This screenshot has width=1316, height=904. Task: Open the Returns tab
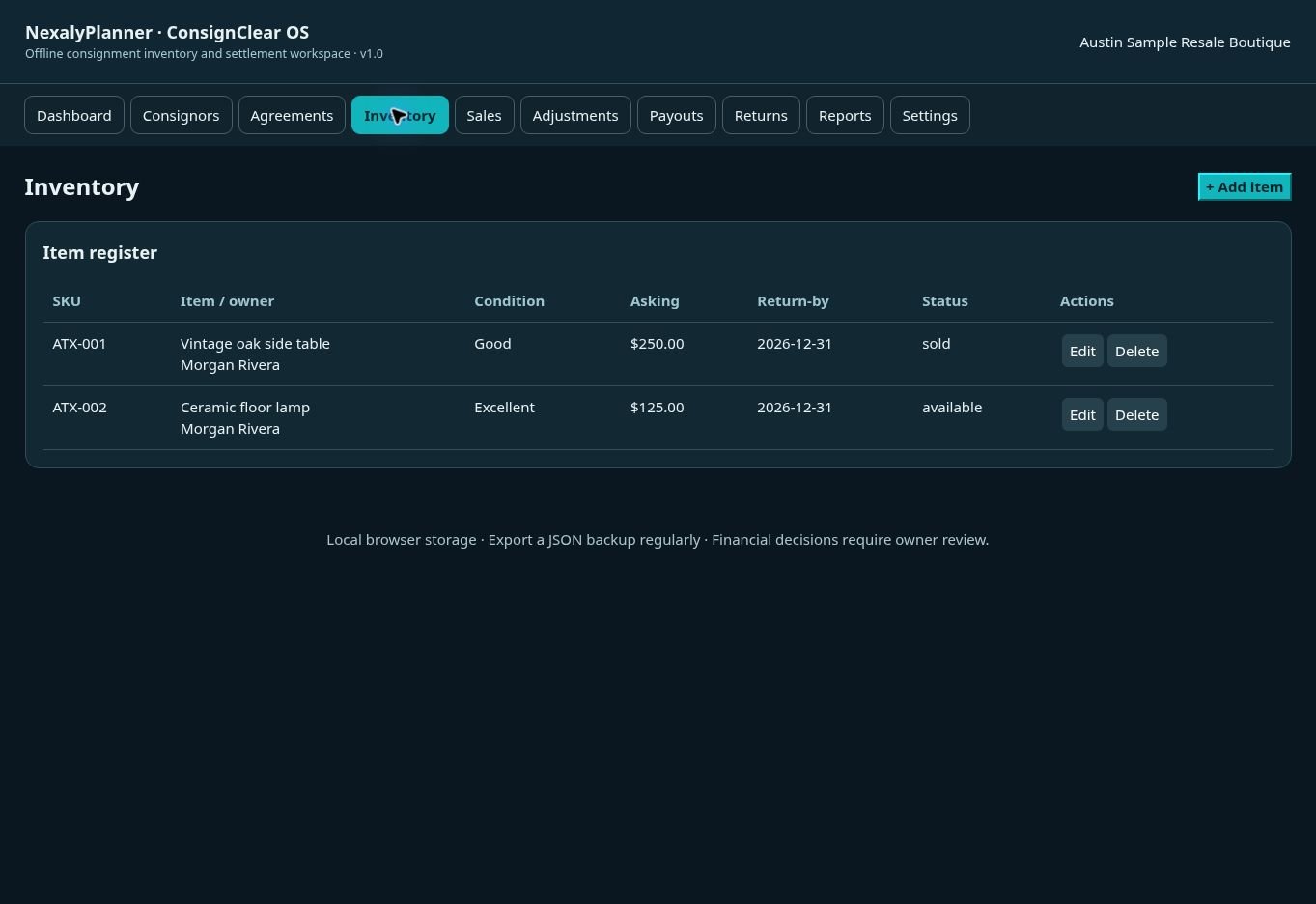(x=761, y=115)
